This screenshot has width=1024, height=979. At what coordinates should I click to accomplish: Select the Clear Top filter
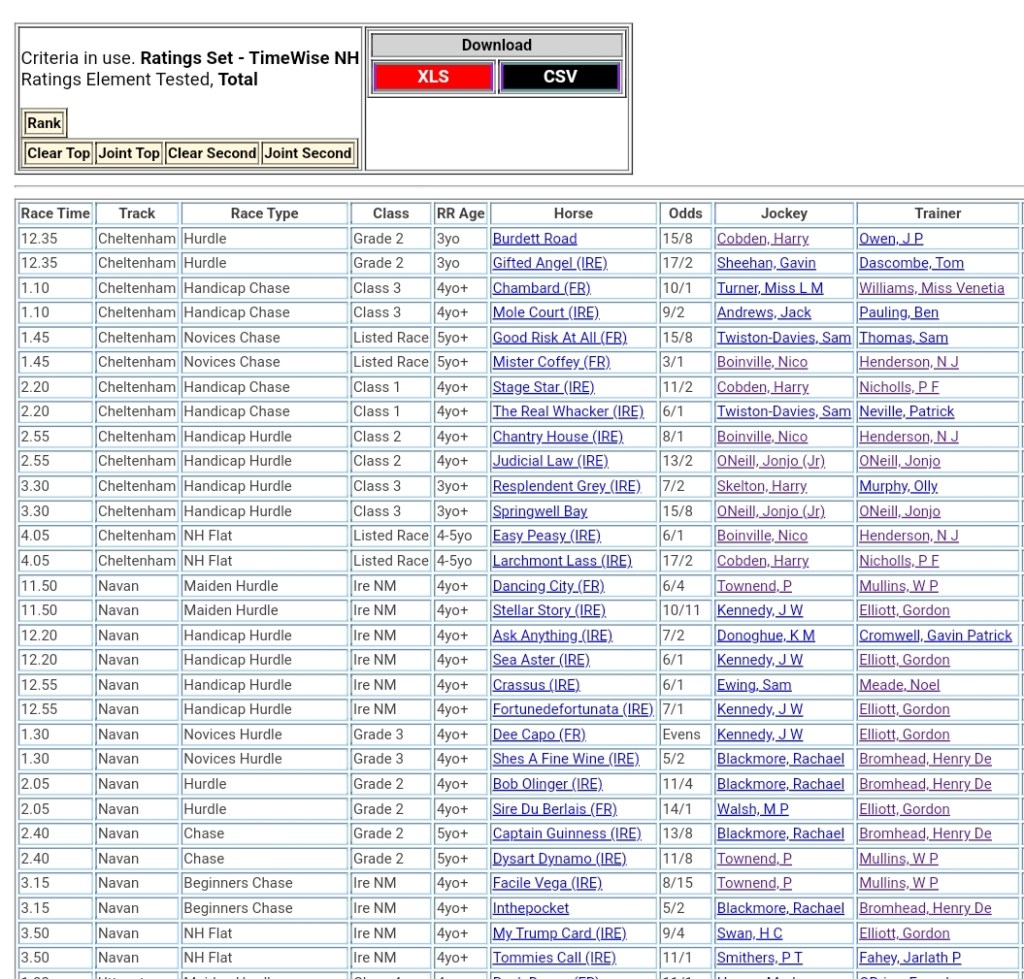pyautogui.click(x=58, y=153)
